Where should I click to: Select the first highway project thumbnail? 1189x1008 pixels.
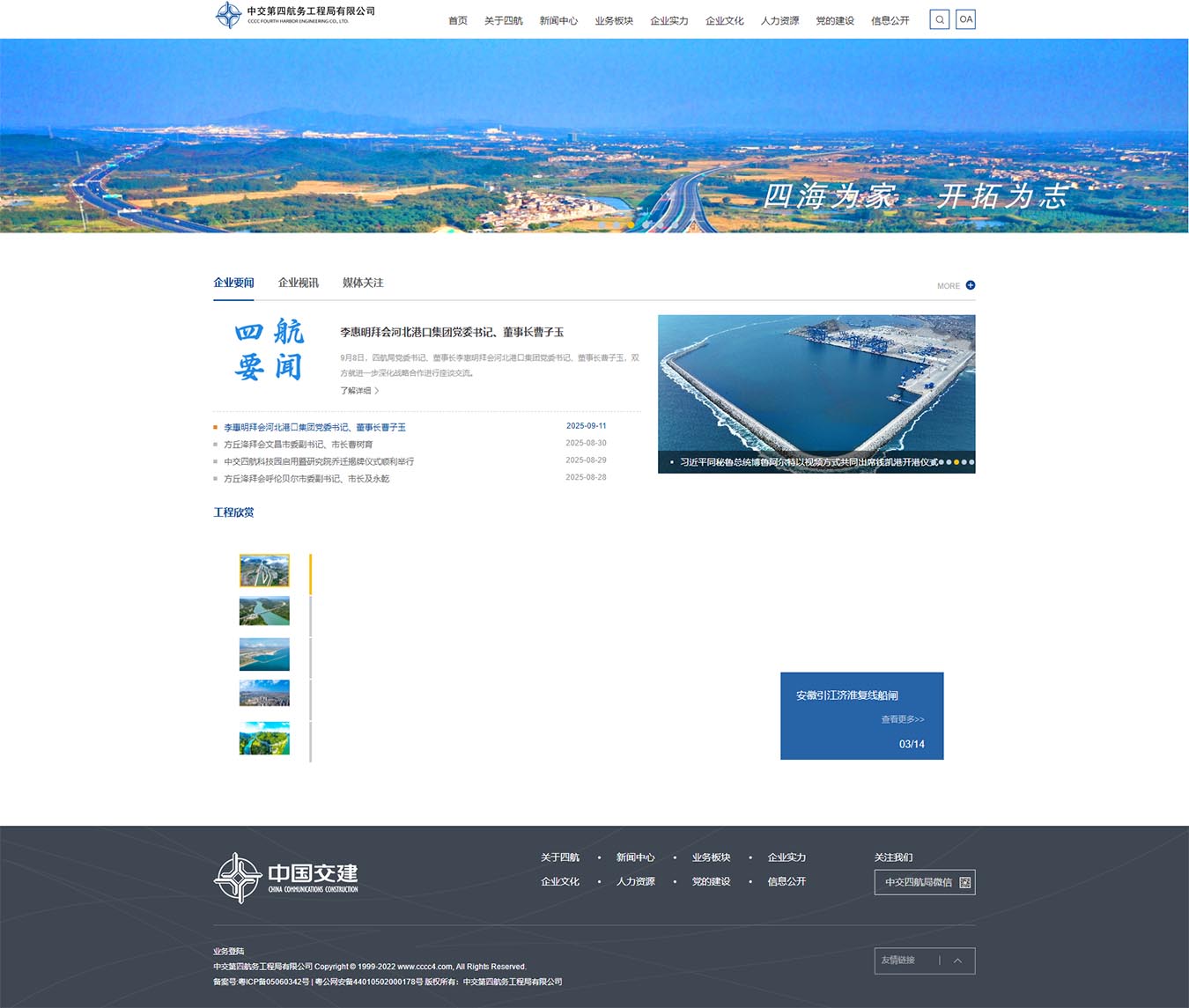pos(264,570)
